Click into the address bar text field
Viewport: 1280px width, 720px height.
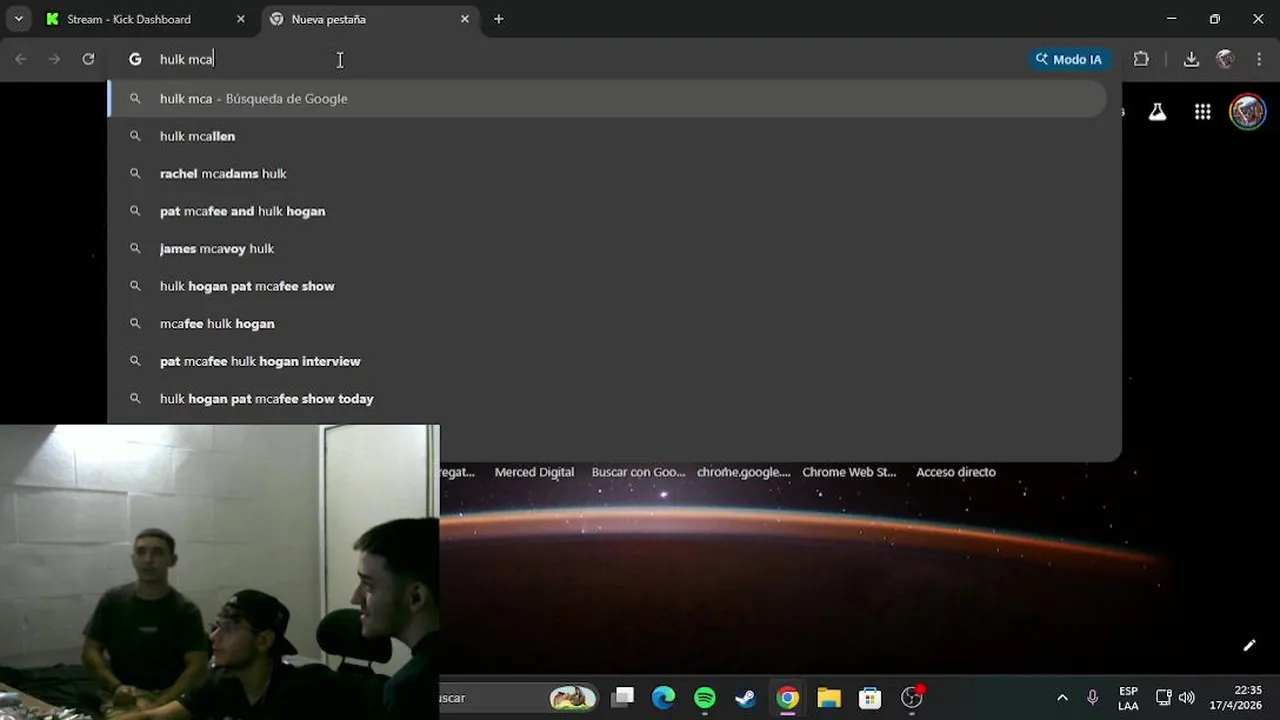(x=590, y=59)
